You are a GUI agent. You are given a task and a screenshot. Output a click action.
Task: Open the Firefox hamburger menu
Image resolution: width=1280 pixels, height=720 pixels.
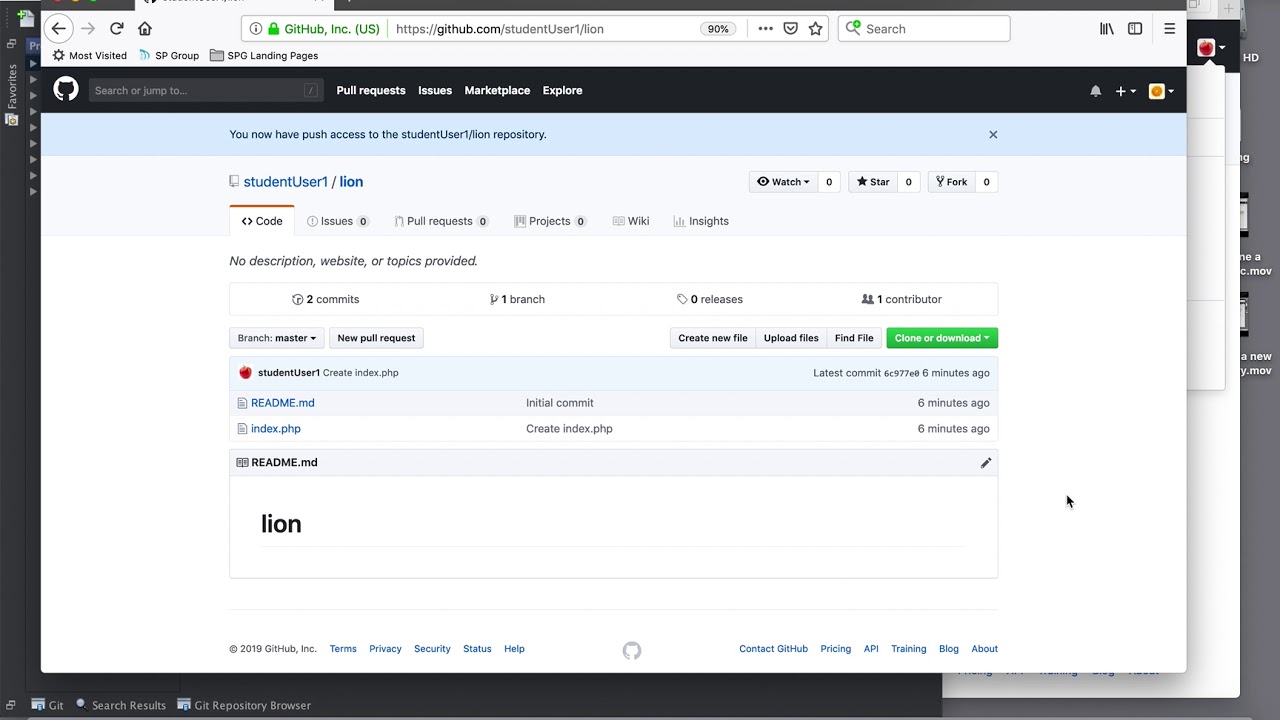[1169, 29]
